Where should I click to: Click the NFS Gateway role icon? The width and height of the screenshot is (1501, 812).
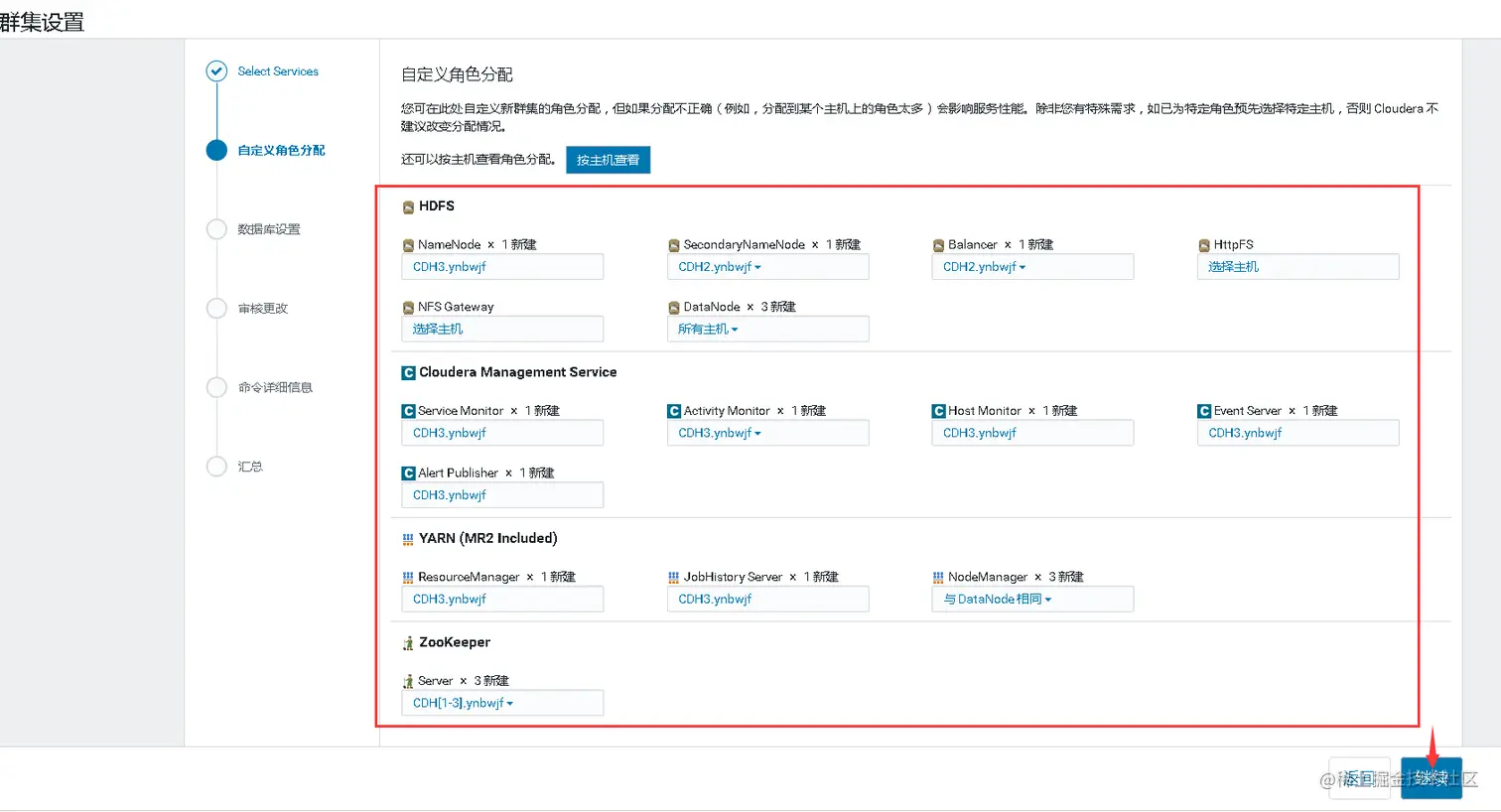coord(408,308)
